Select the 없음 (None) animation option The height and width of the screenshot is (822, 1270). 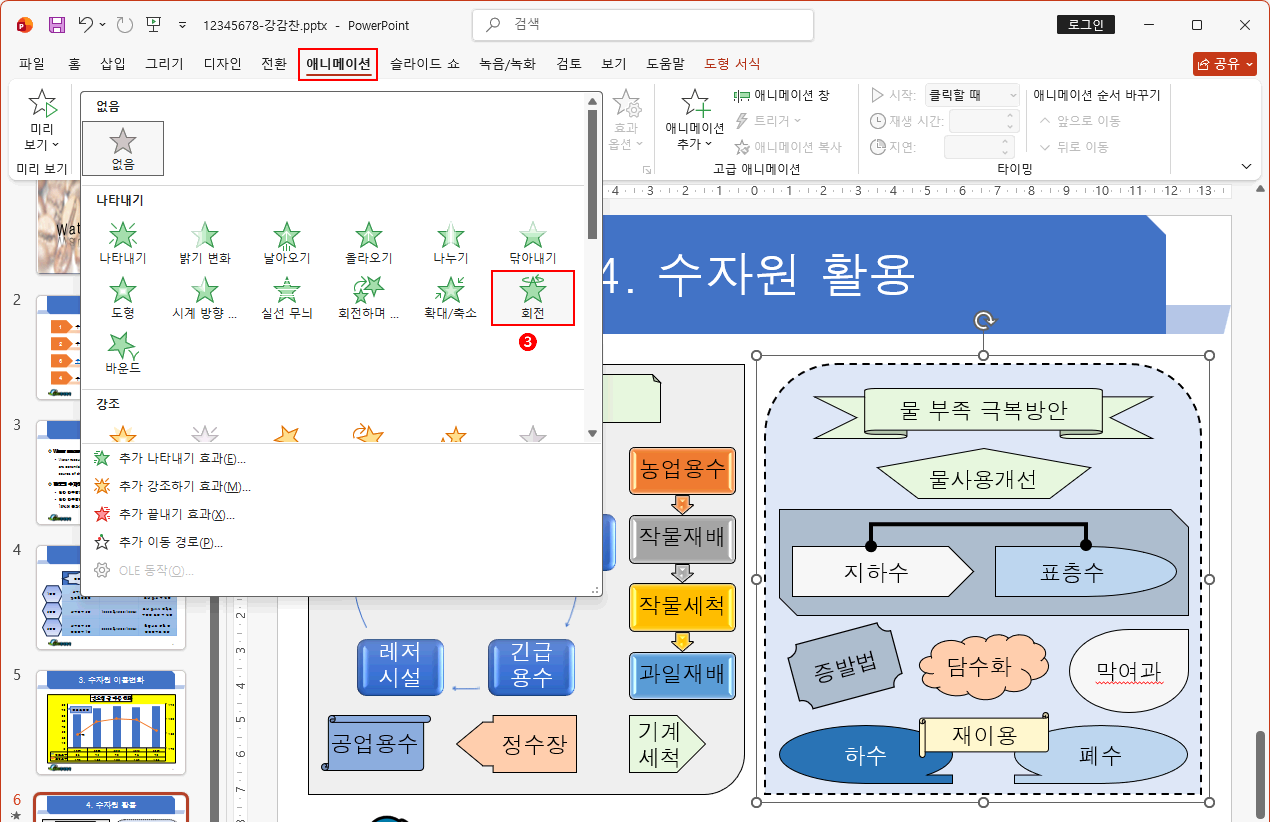122,147
